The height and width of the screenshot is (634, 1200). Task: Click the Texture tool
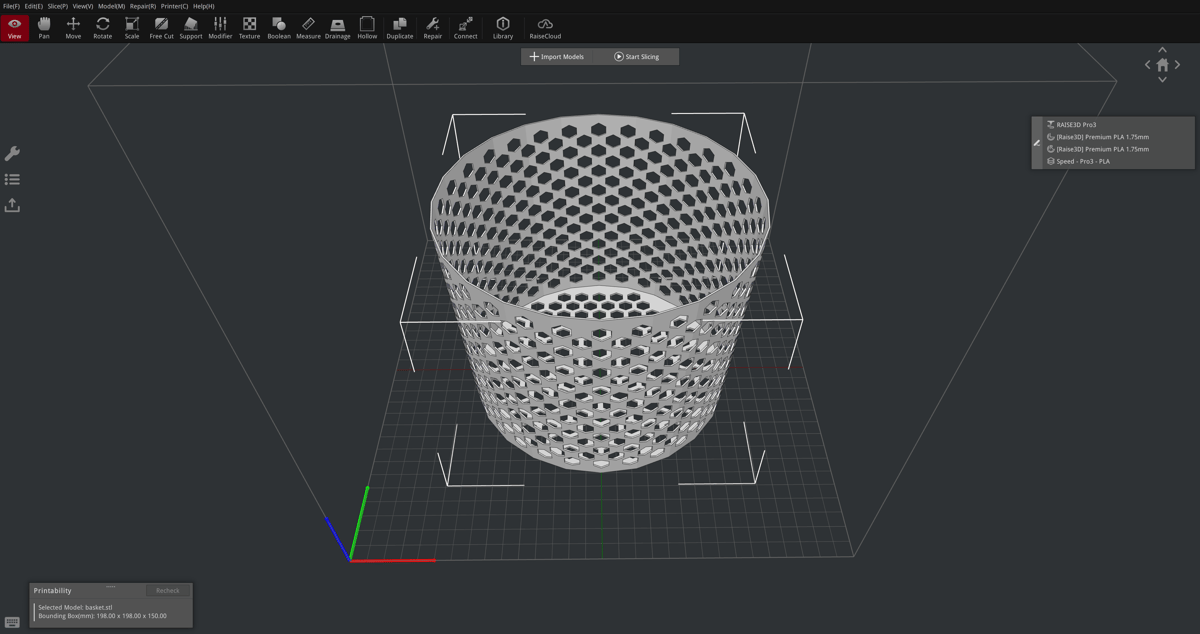point(249,27)
